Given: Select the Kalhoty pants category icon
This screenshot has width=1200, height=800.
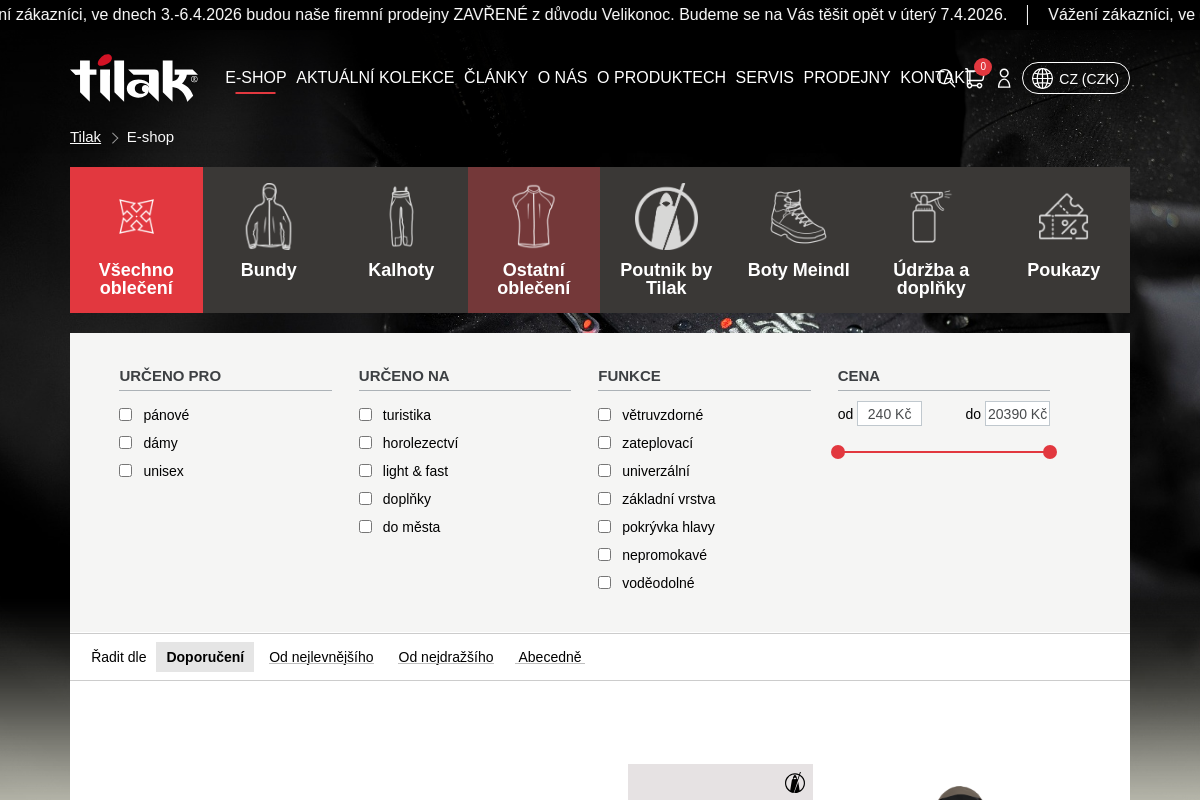Looking at the screenshot, I should click(401, 217).
